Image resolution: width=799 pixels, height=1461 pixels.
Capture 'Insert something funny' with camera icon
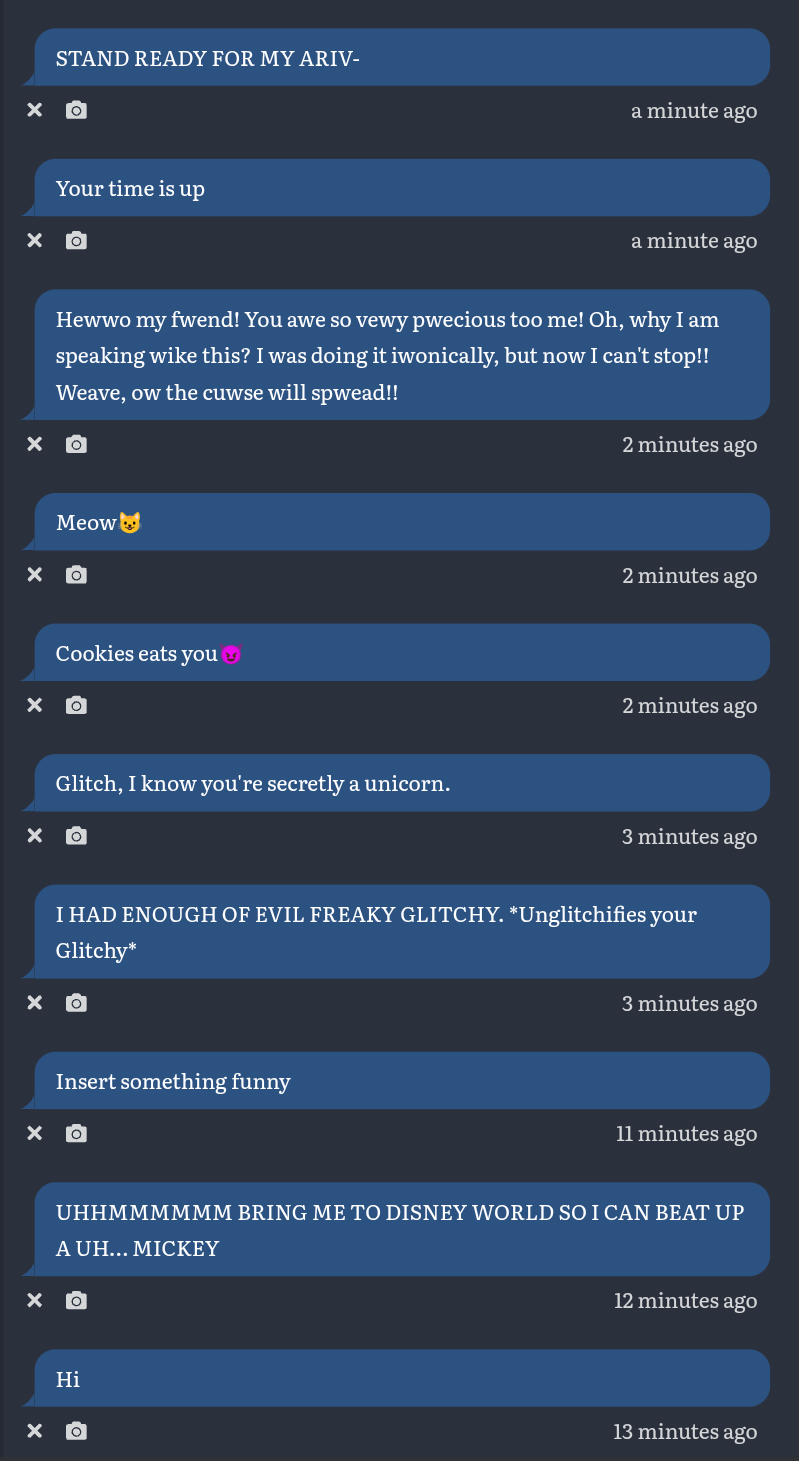click(x=76, y=1133)
